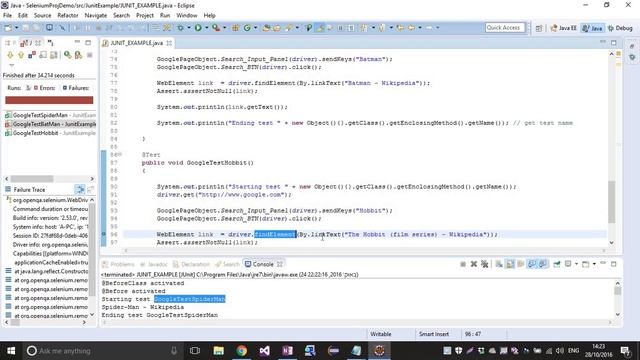Open the Open Console dropdown arrow
Viewport: 640px width, 360px height.
click(x=594, y=264)
